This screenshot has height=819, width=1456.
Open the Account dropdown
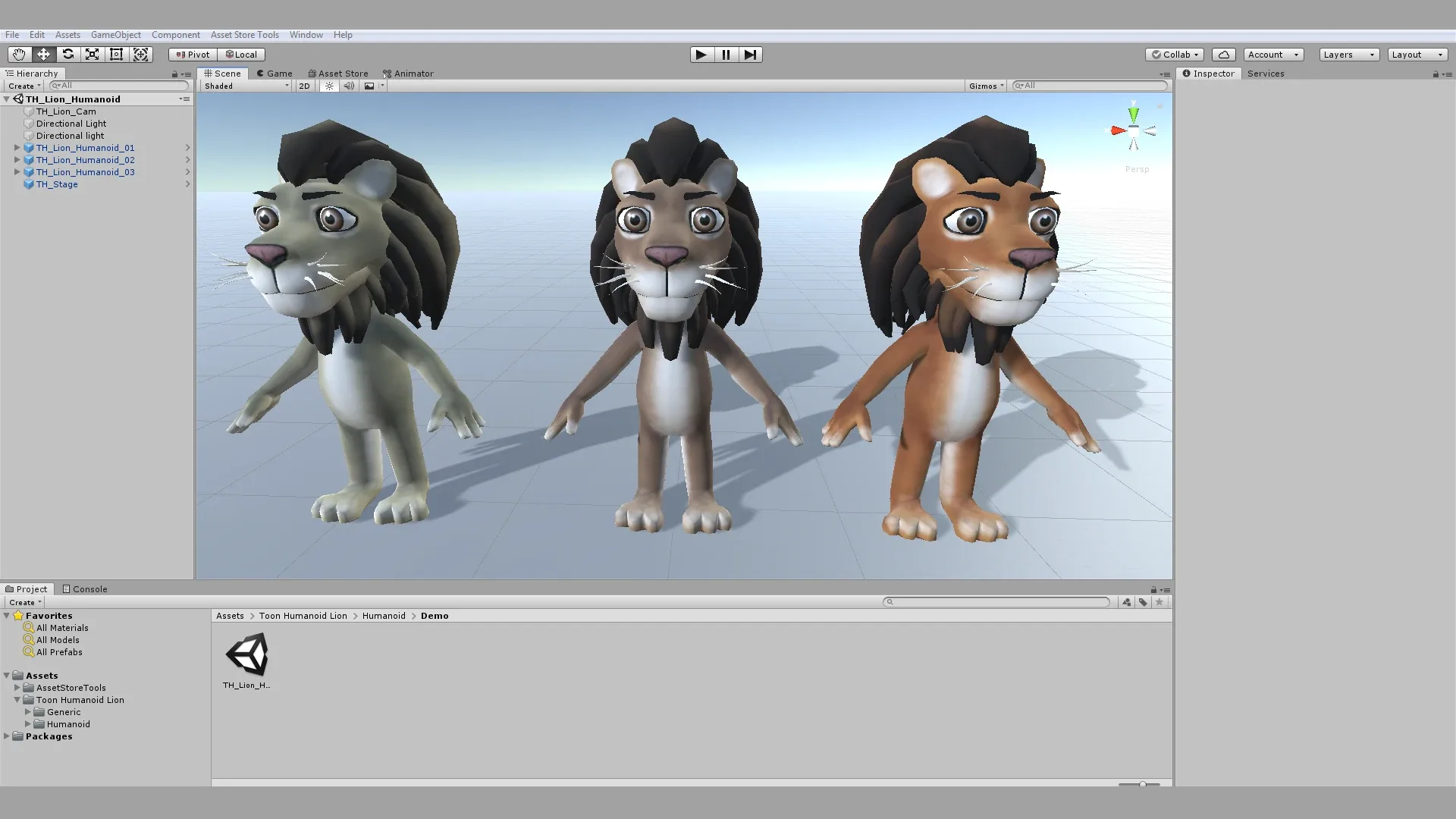tap(1274, 55)
